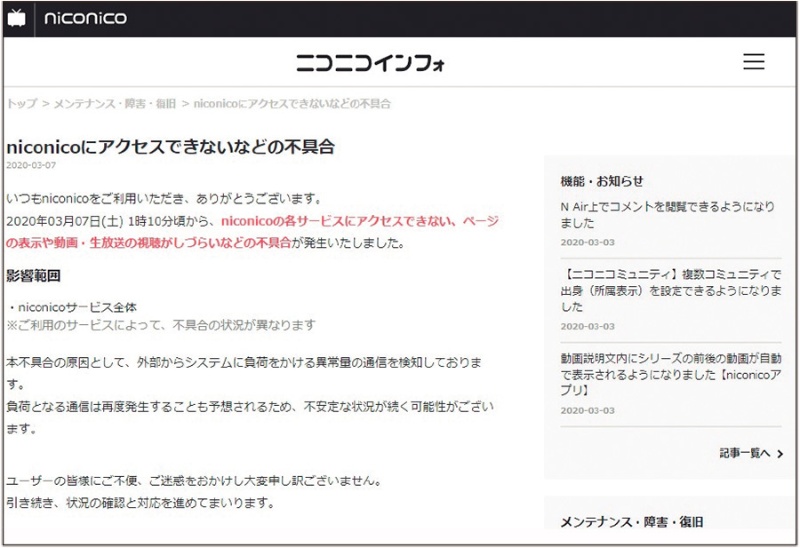Viewport: 800px width, 548px height.
Task: Click the chevron arrow beside 記事一覧へ
Action: pyautogui.click(x=780, y=454)
